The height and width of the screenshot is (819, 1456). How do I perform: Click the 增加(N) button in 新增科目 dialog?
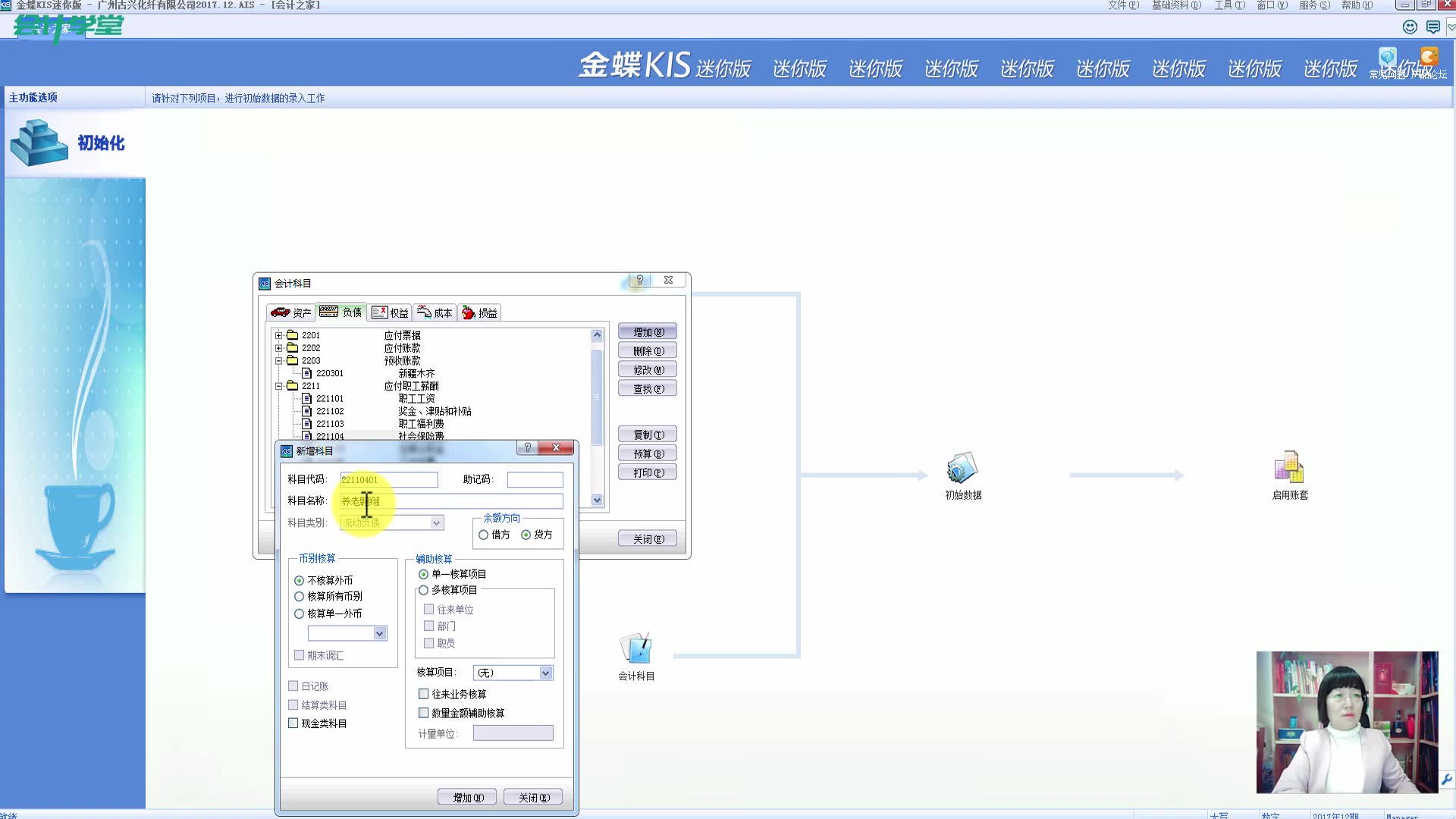click(466, 796)
